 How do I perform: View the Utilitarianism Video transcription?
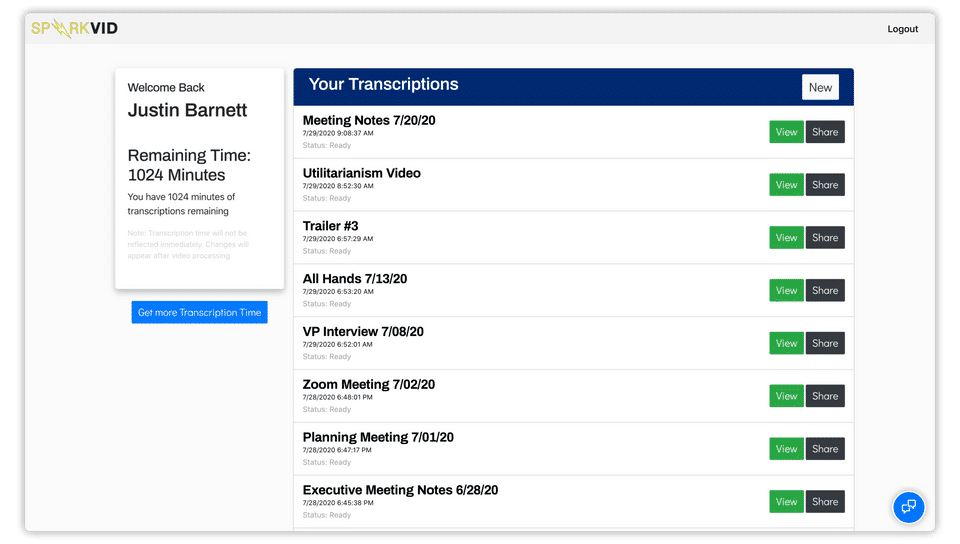pos(786,185)
